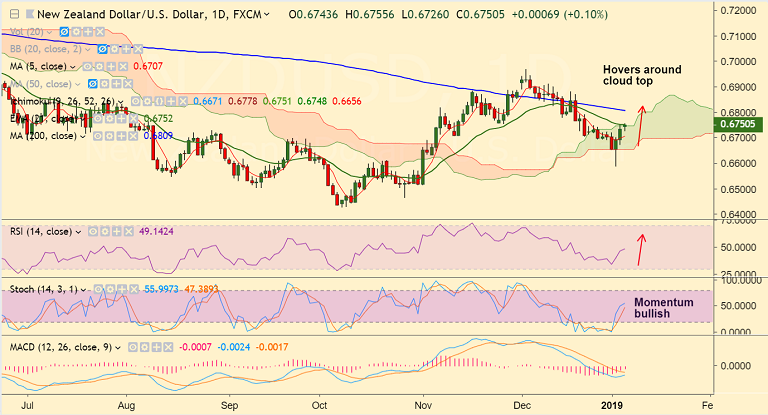Open the symbol dropdown next to FXCM
The width and height of the screenshot is (768, 415).
click(266, 15)
